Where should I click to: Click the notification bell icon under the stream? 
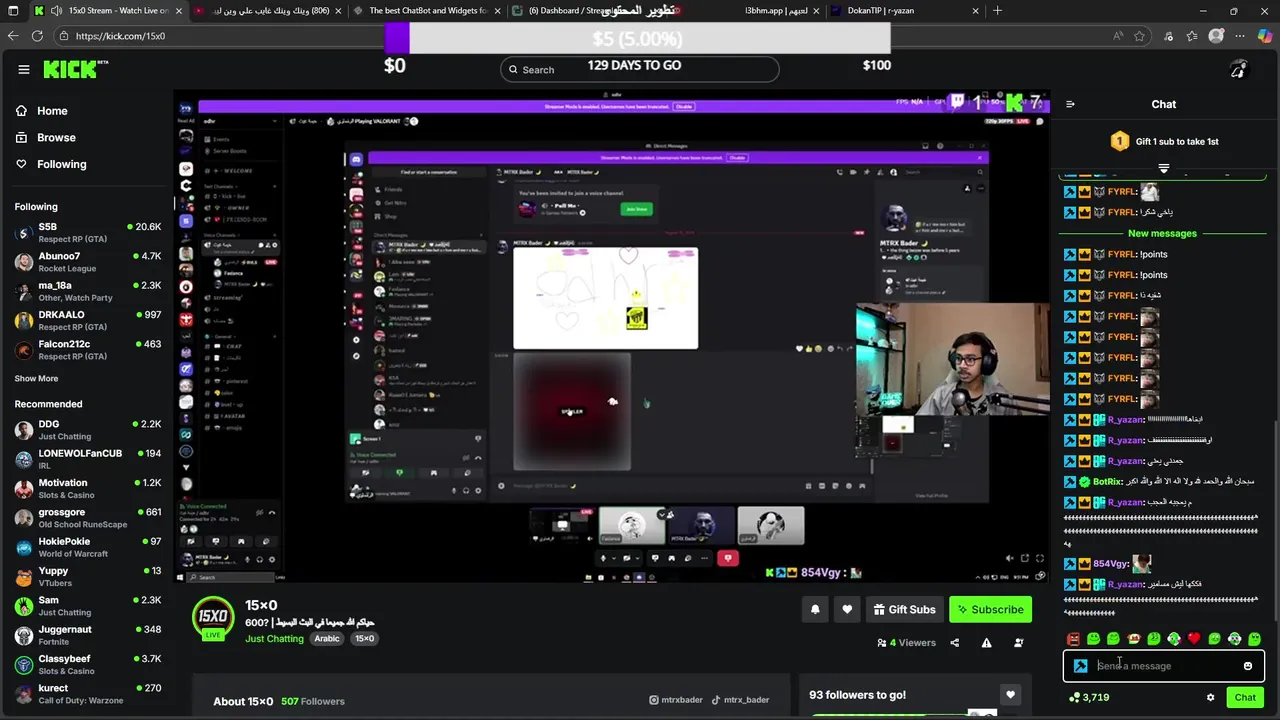815,609
